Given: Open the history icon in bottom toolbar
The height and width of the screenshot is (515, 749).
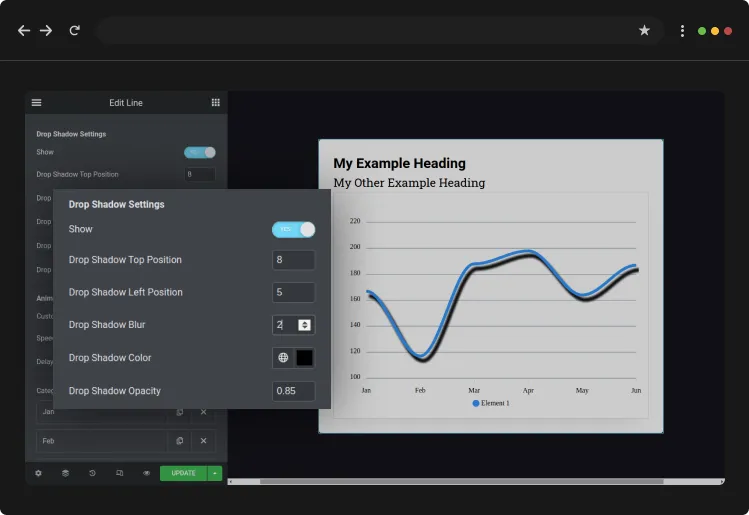Looking at the screenshot, I should pyautogui.click(x=92, y=473).
